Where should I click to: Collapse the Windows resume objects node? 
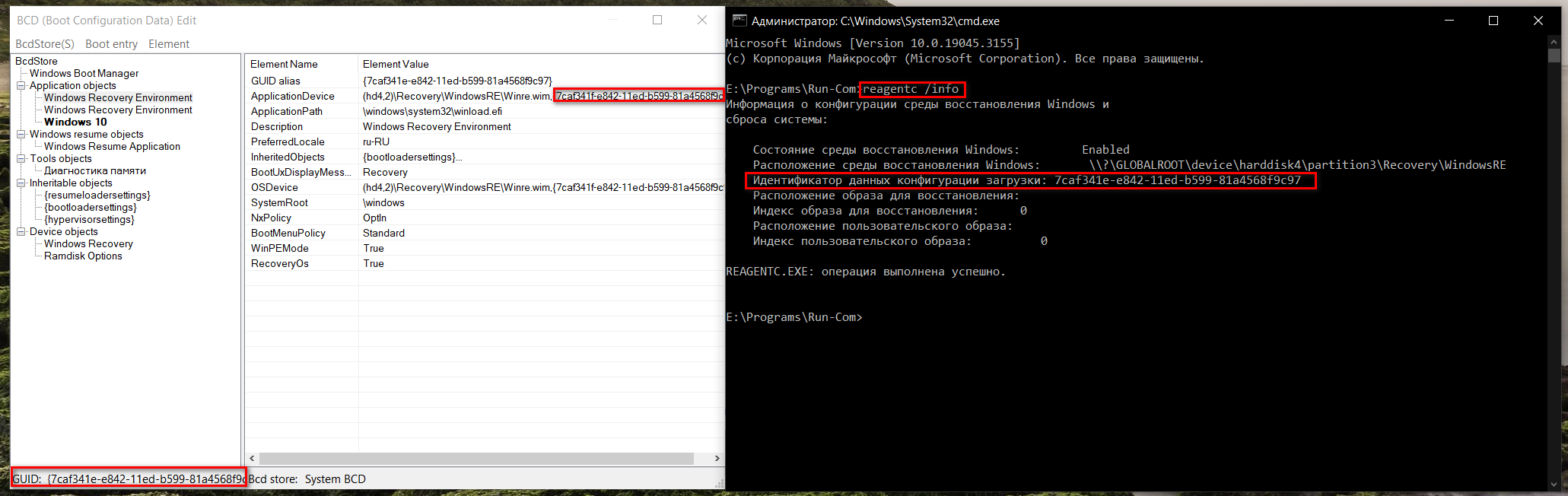[21, 135]
